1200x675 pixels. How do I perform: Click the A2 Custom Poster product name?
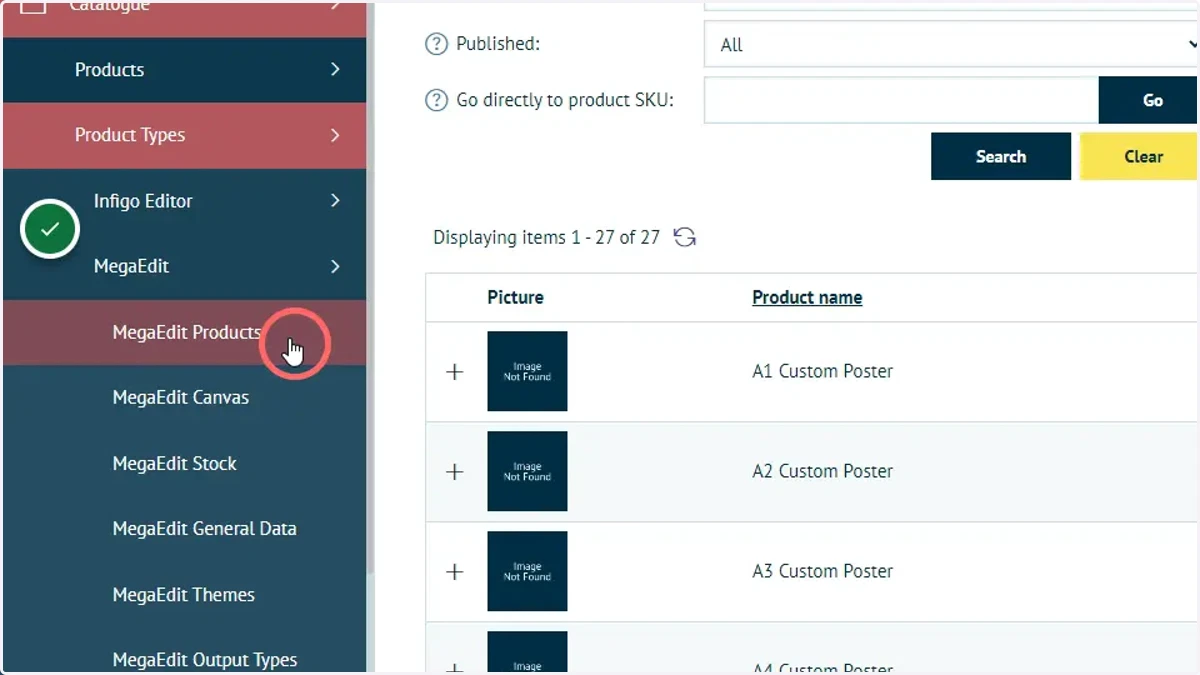tap(822, 471)
